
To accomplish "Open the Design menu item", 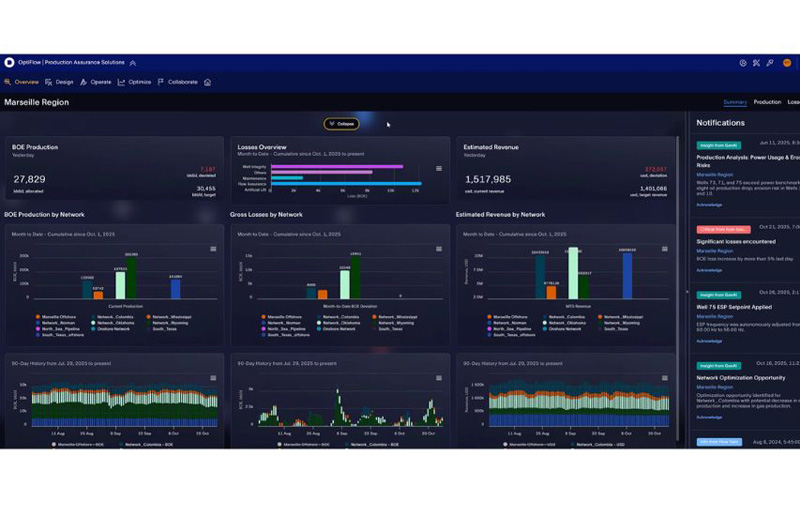I will 59,82.
